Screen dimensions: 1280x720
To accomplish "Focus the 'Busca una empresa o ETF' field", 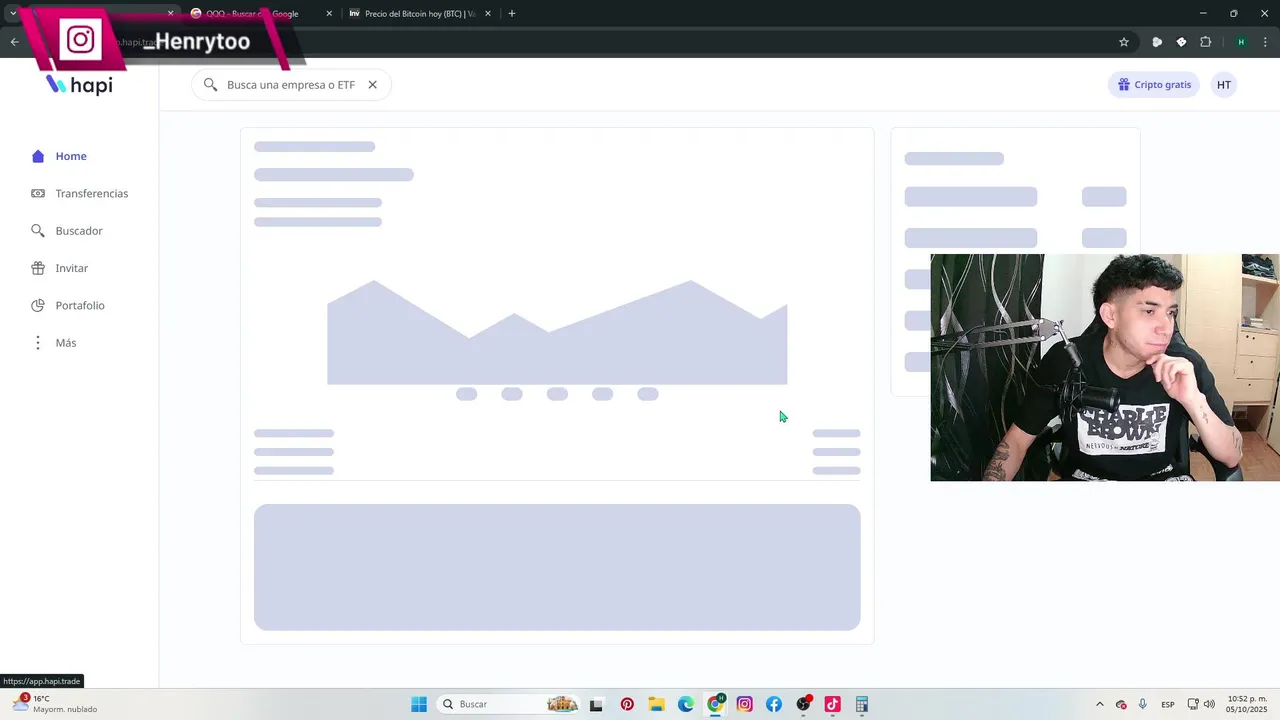I will point(291,85).
